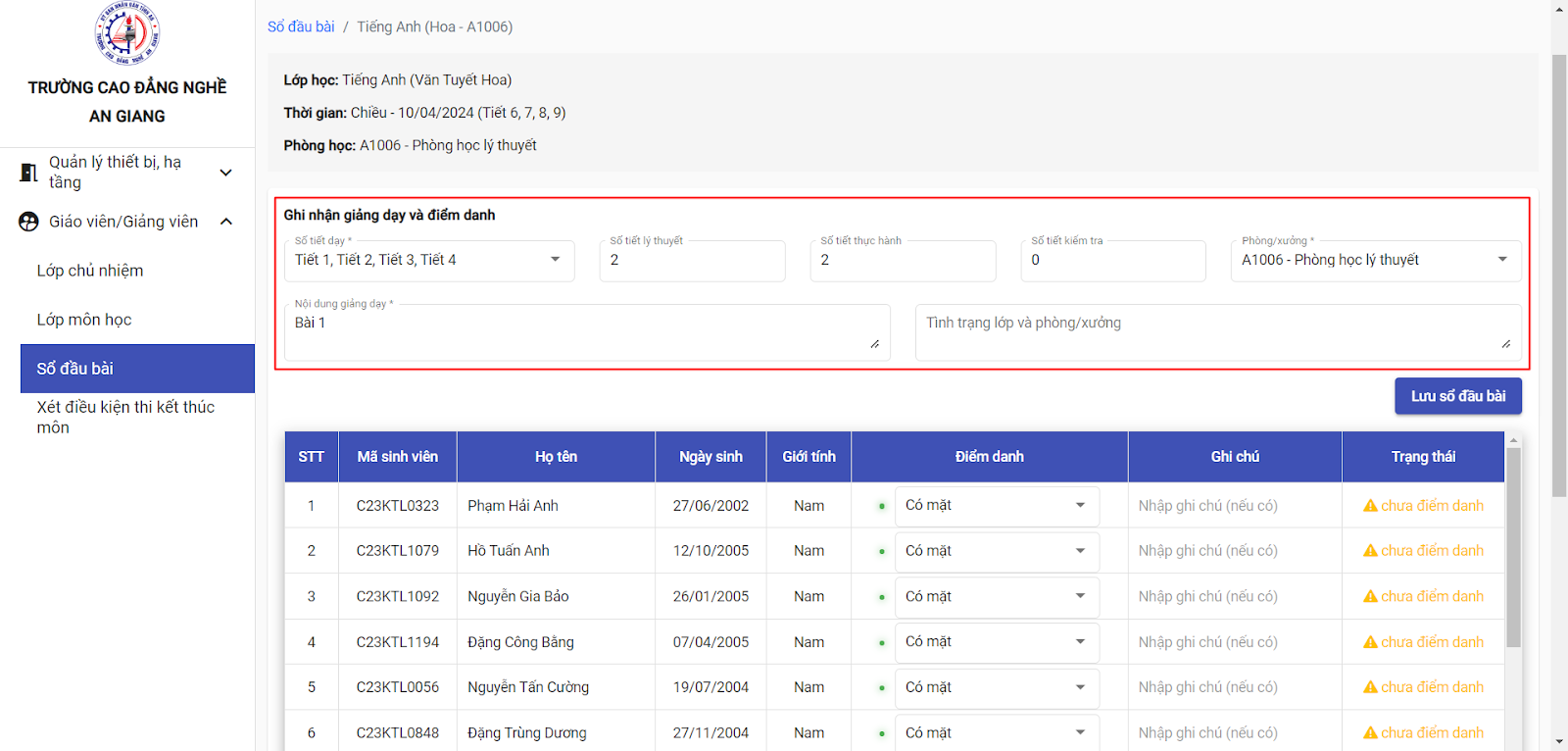Screen dimensions: 1568x751
Task: Click Giới tính column header
Action: point(809,457)
